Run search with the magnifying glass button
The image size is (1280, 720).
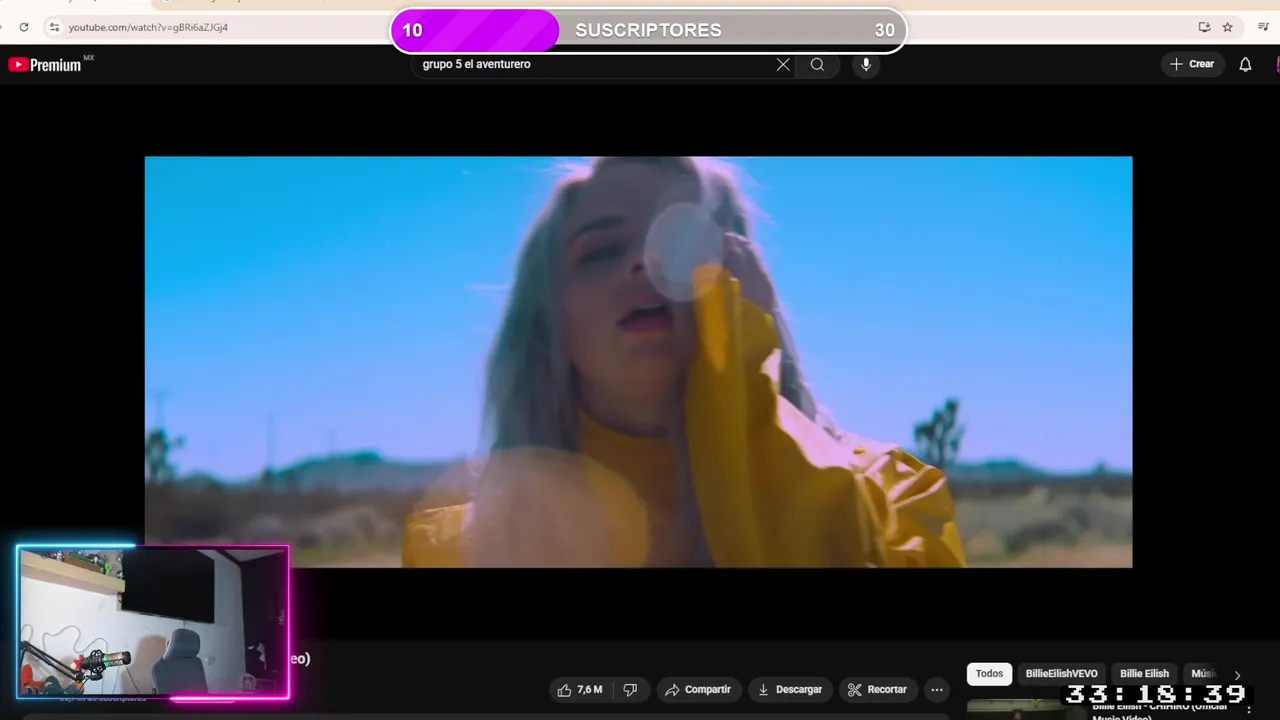pyautogui.click(x=817, y=64)
